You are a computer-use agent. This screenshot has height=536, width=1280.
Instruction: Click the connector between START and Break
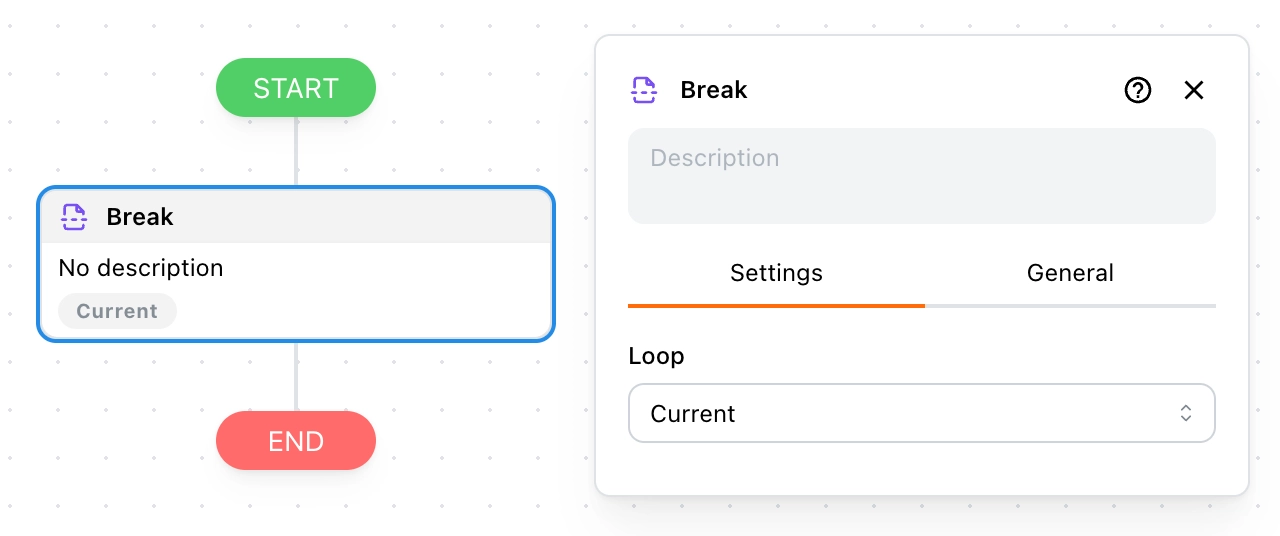tap(296, 151)
